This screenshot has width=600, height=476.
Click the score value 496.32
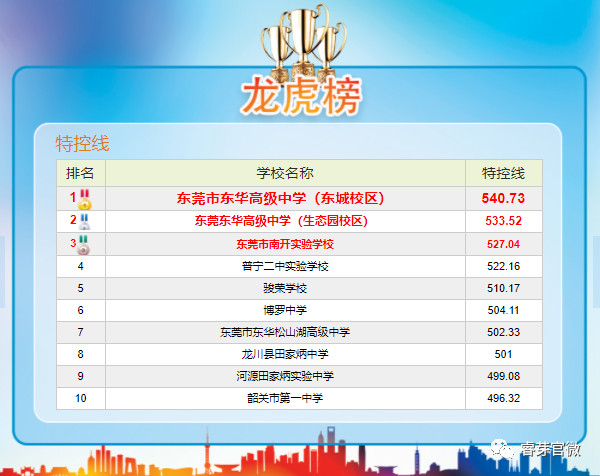click(504, 398)
